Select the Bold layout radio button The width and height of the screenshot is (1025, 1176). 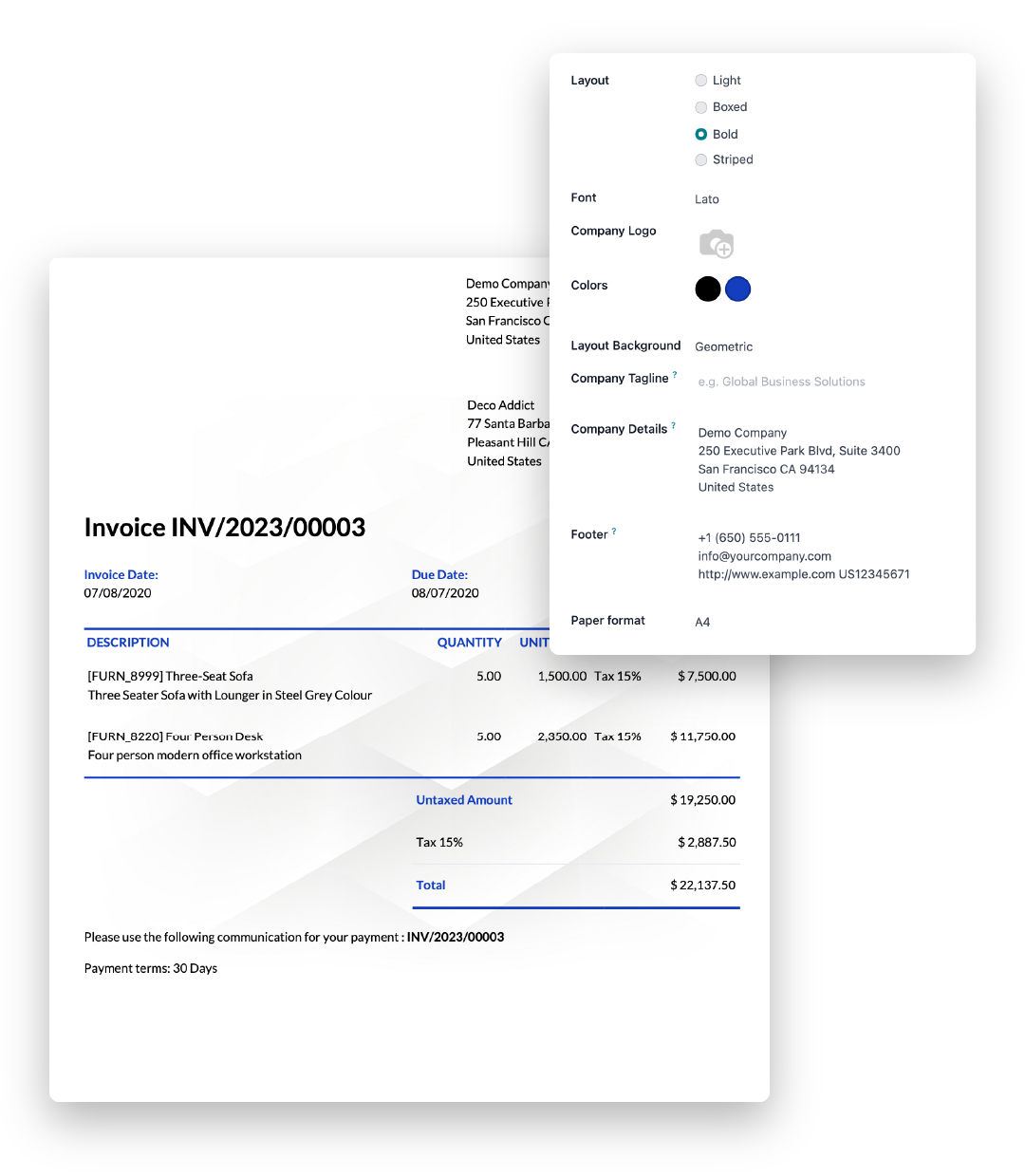coord(701,134)
